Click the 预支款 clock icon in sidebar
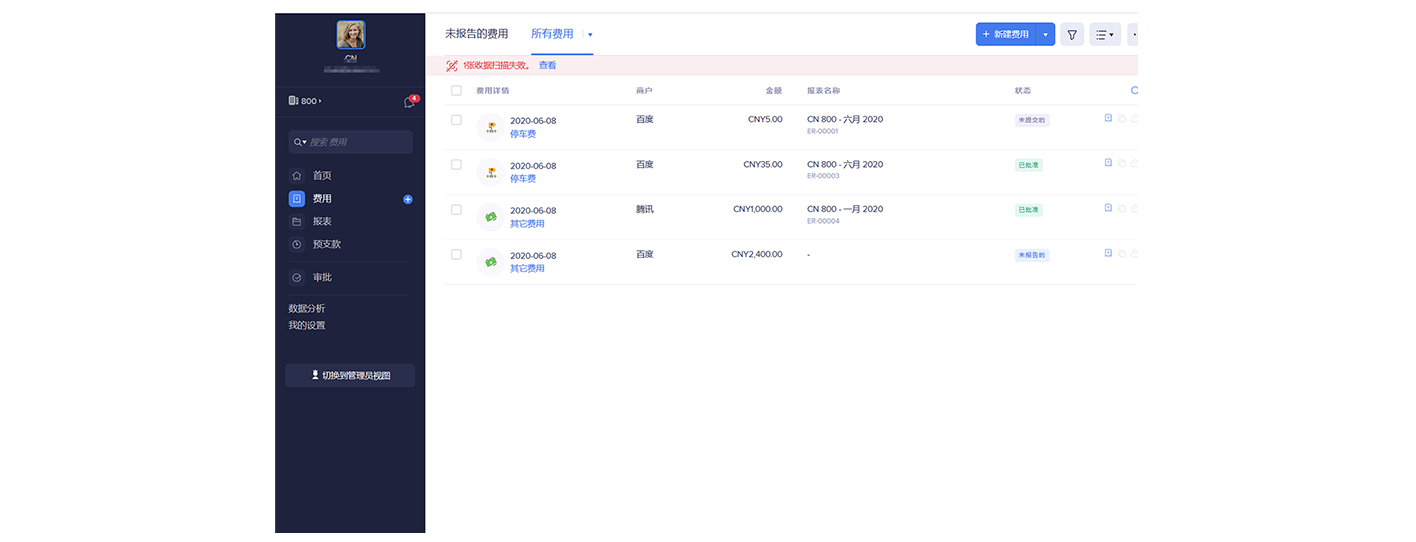Viewport: 1416px width, 542px height. pos(297,244)
